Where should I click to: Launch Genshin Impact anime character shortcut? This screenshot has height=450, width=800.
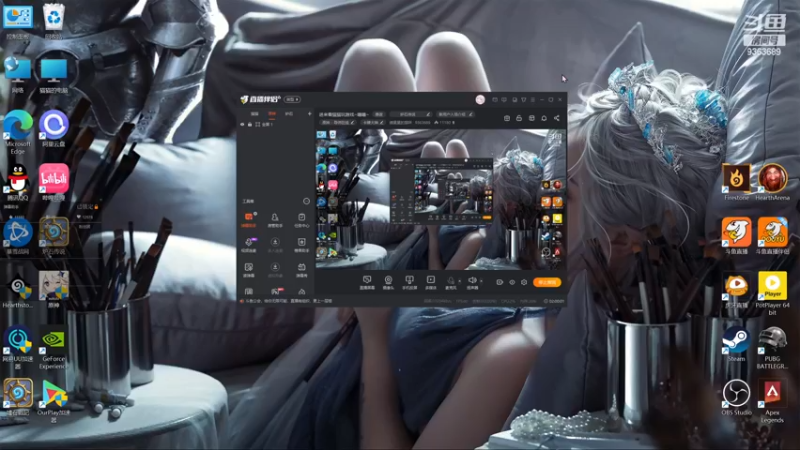(x=54, y=290)
